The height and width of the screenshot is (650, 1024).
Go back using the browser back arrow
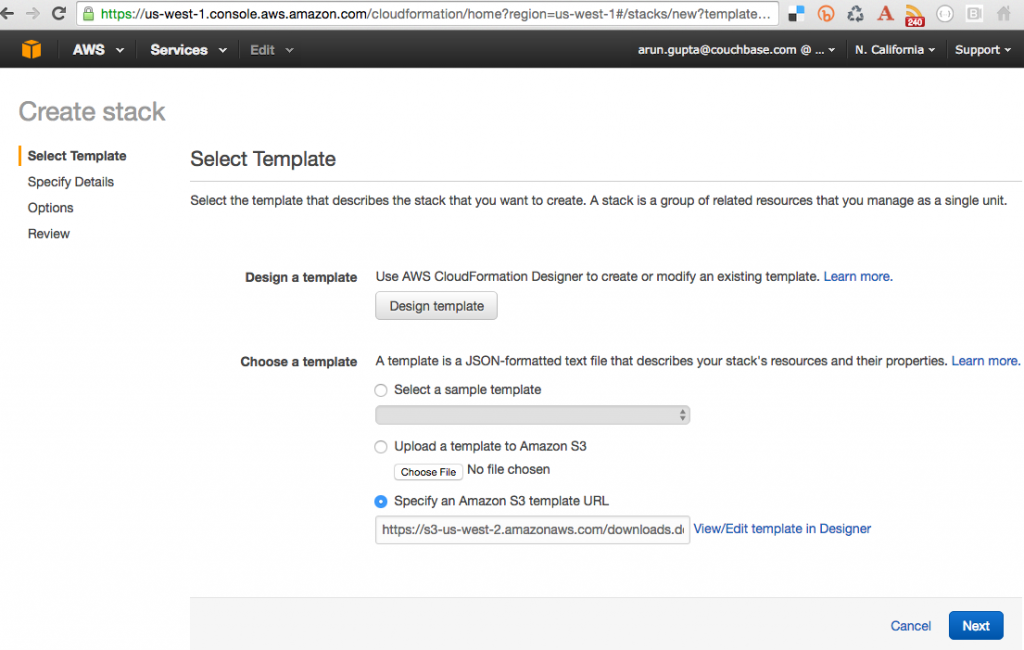[7, 13]
